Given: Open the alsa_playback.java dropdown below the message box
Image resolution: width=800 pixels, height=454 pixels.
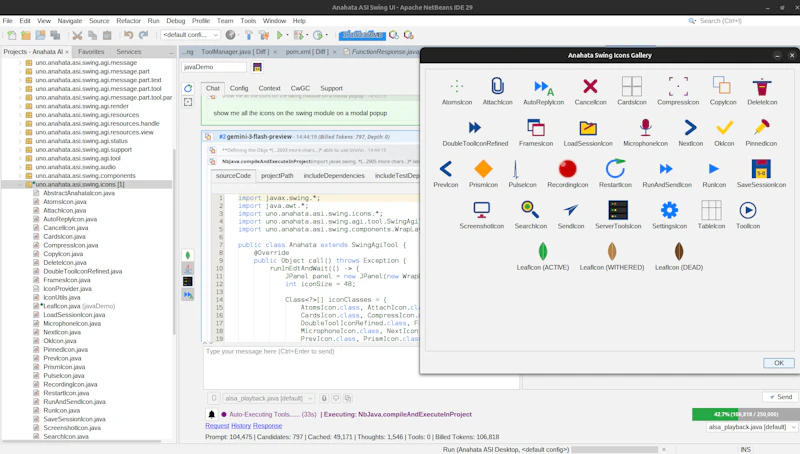Looking at the screenshot, I should (x=268, y=398).
